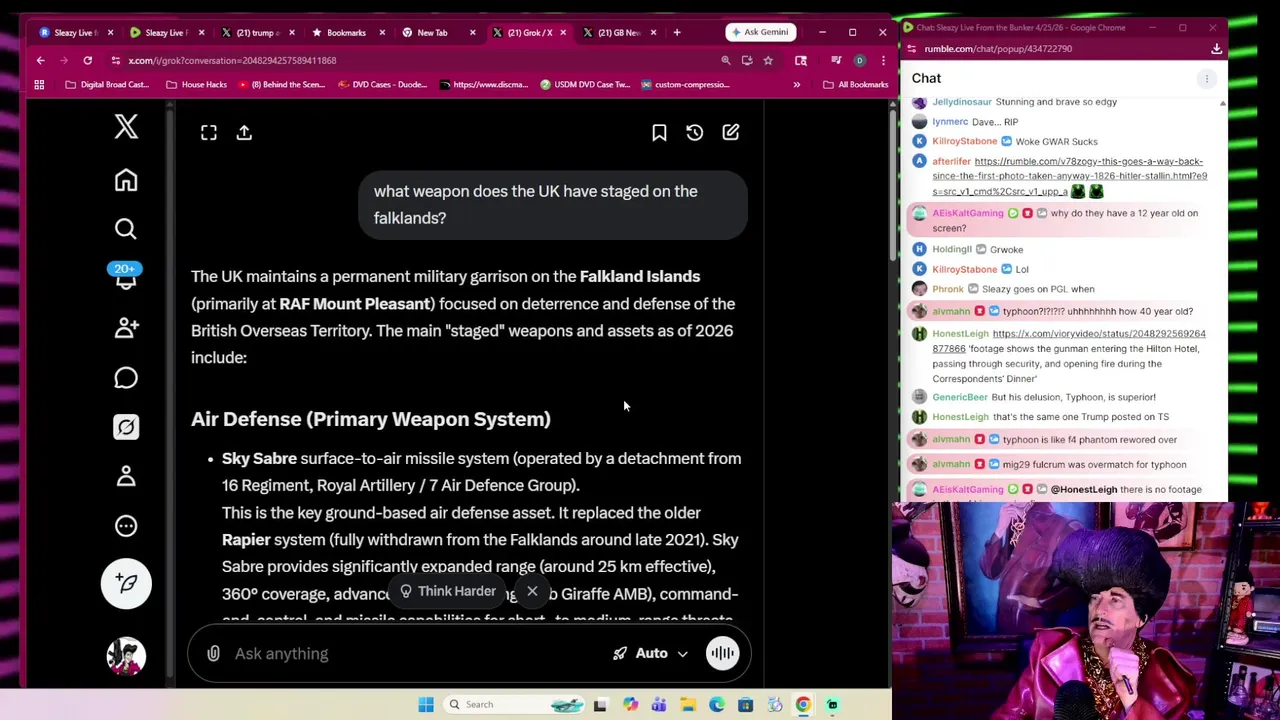Open the Follow people icon in sidebar
Screen dimensions: 1280x720
(126, 328)
